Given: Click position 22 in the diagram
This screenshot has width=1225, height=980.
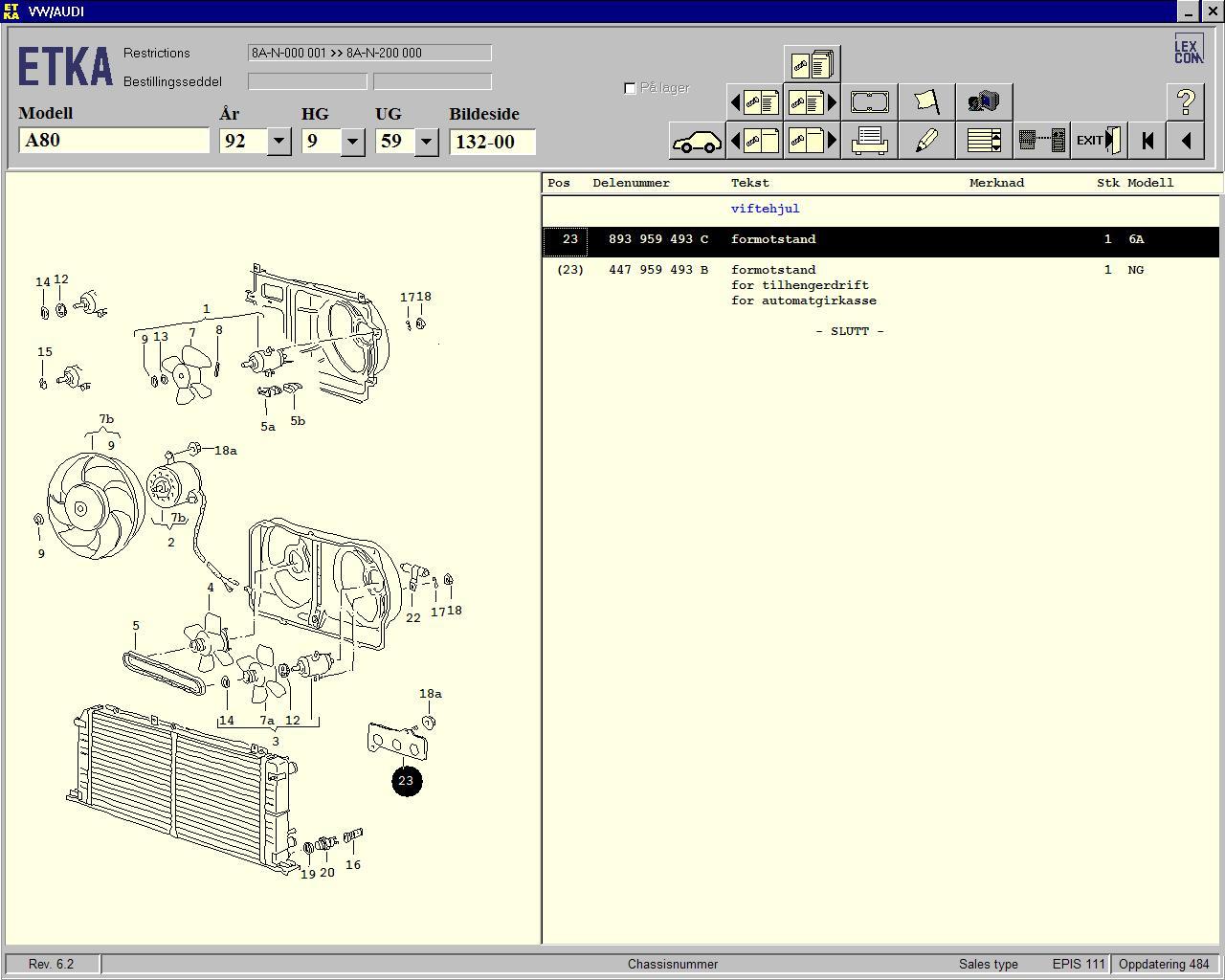Looking at the screenshot, I should 412,618.
